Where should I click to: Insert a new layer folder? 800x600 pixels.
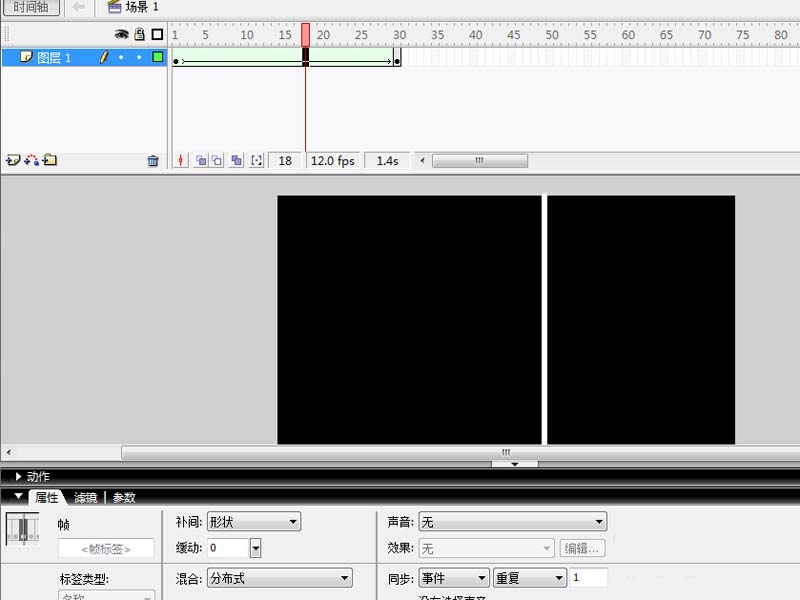pyautogui.click(x=50, y=160)
